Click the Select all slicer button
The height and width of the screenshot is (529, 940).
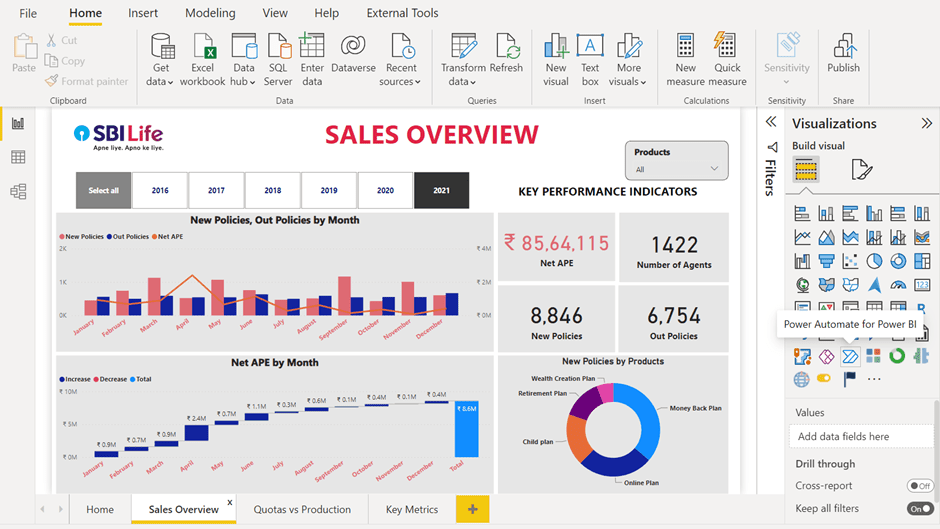pos(103,191)
